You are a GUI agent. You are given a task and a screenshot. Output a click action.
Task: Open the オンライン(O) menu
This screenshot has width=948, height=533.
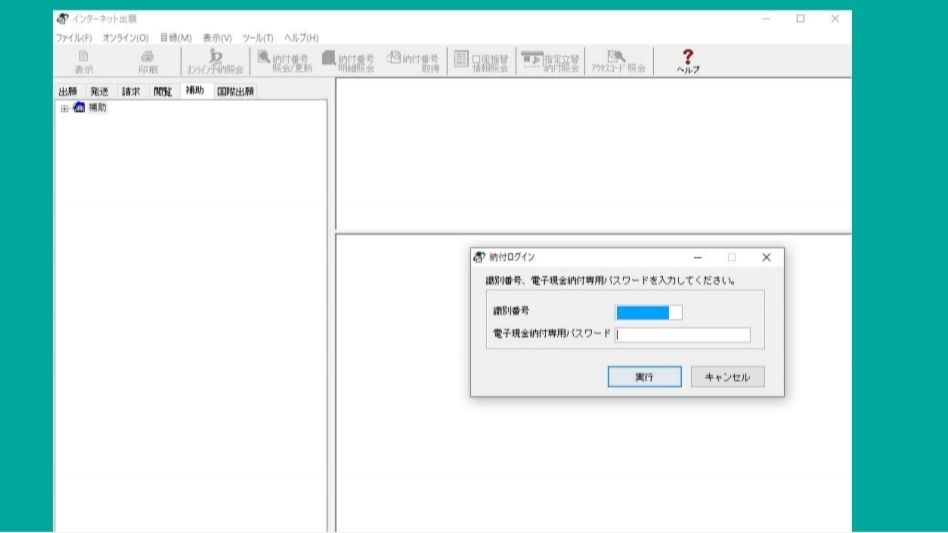[x=125, y=38]
